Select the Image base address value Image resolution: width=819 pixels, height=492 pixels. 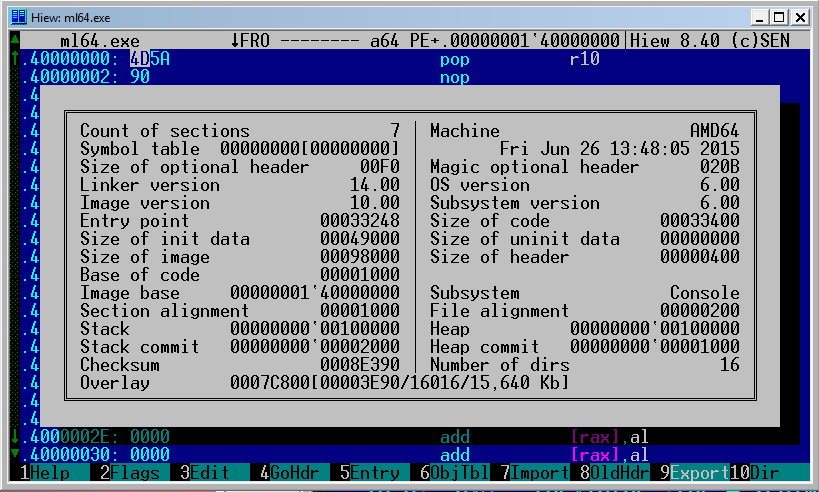click(x=314, y=293)
